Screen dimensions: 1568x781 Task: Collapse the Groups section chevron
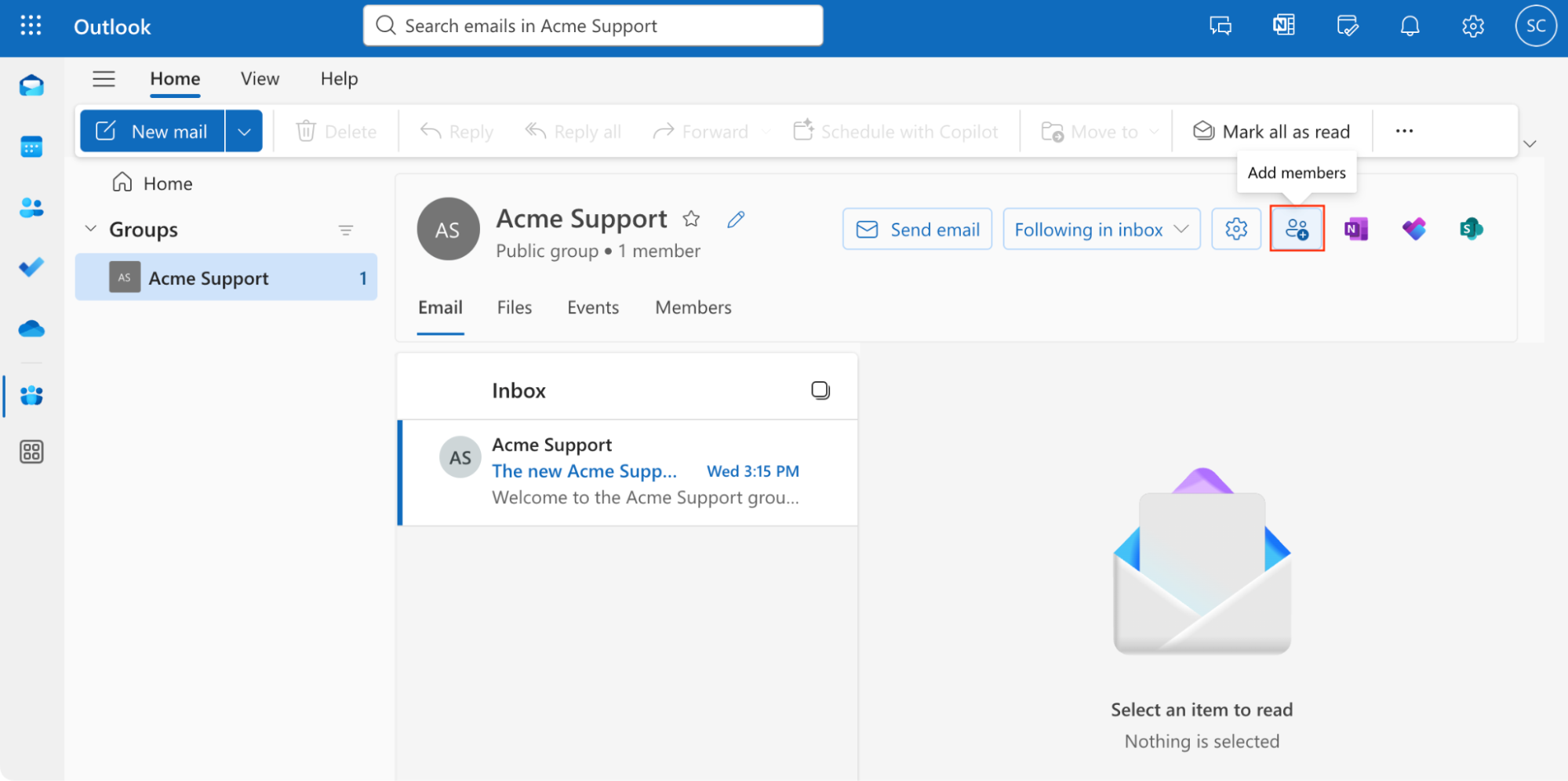tap(91, 229)
